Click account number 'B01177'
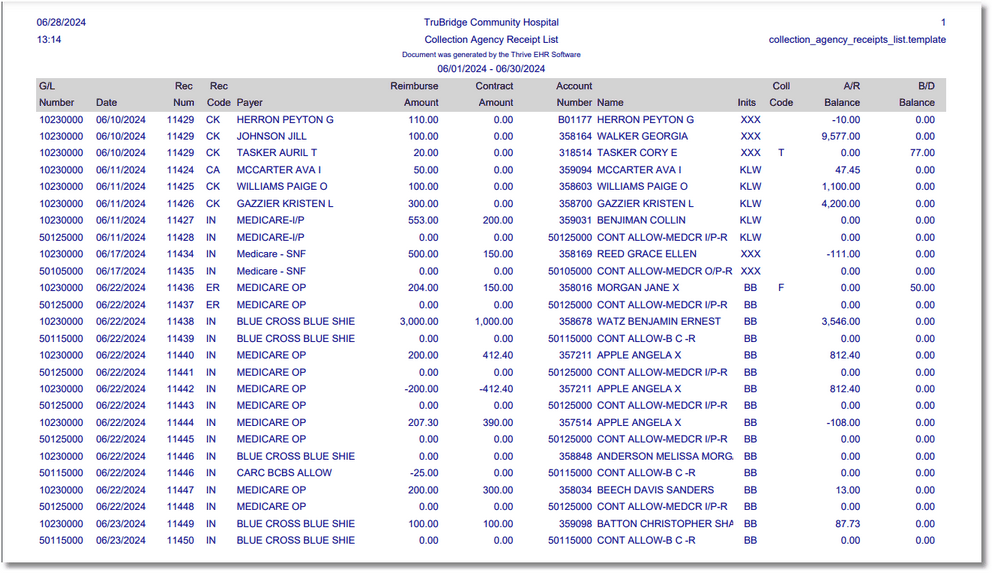 click(574, 120)
